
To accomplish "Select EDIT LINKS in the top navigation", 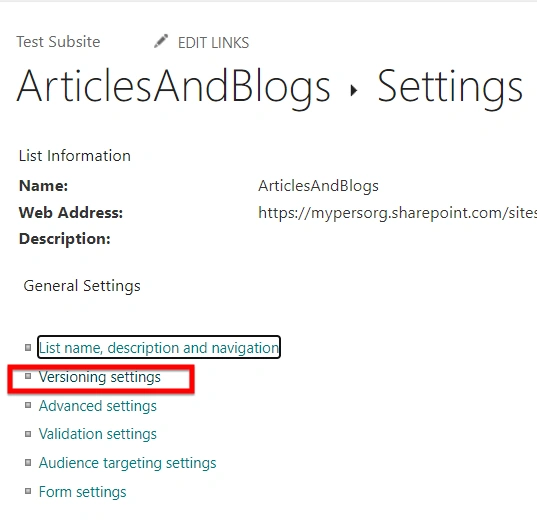I will (213, 43).
